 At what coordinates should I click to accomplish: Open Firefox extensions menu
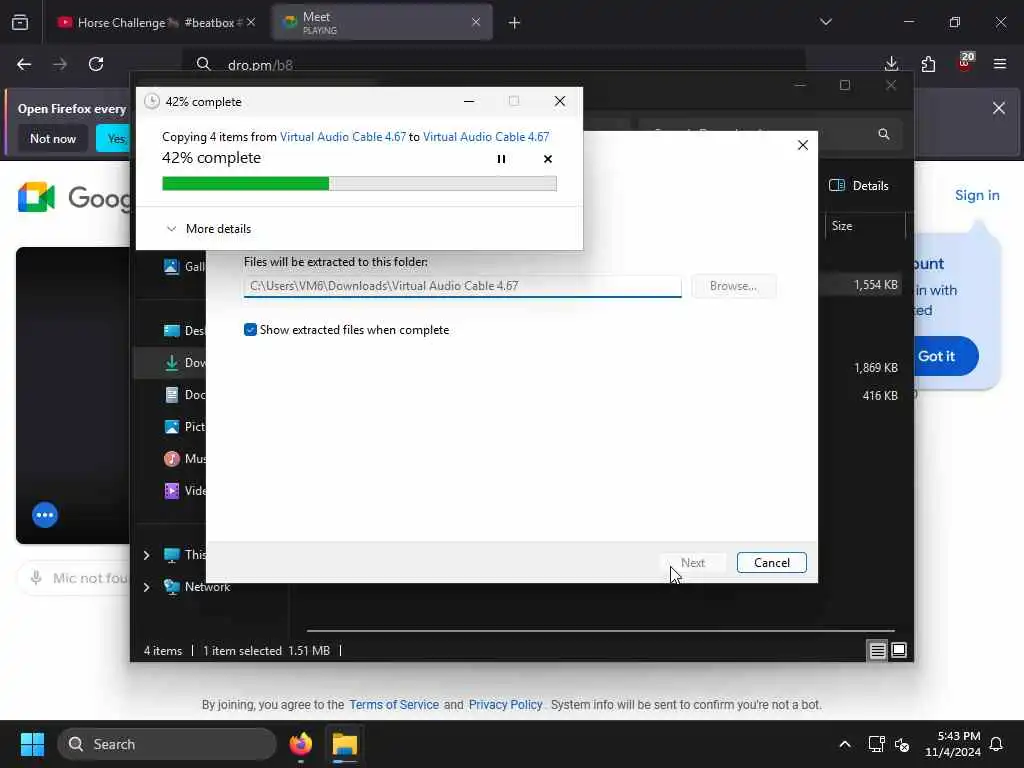(928, 64)
